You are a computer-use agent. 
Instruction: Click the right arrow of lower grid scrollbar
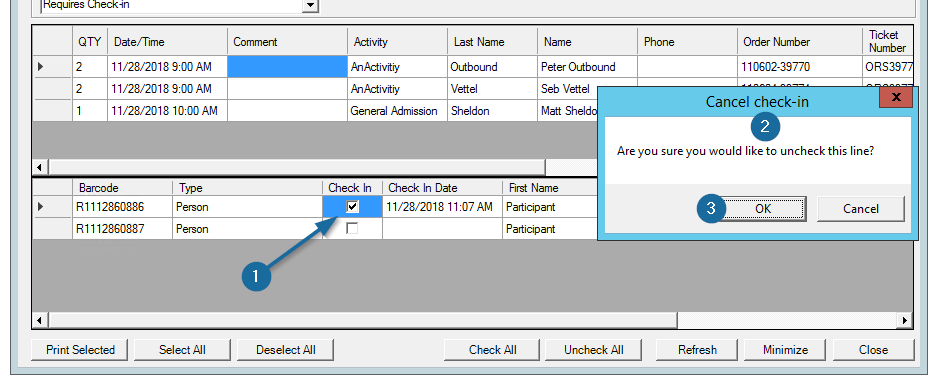(905, 321)
